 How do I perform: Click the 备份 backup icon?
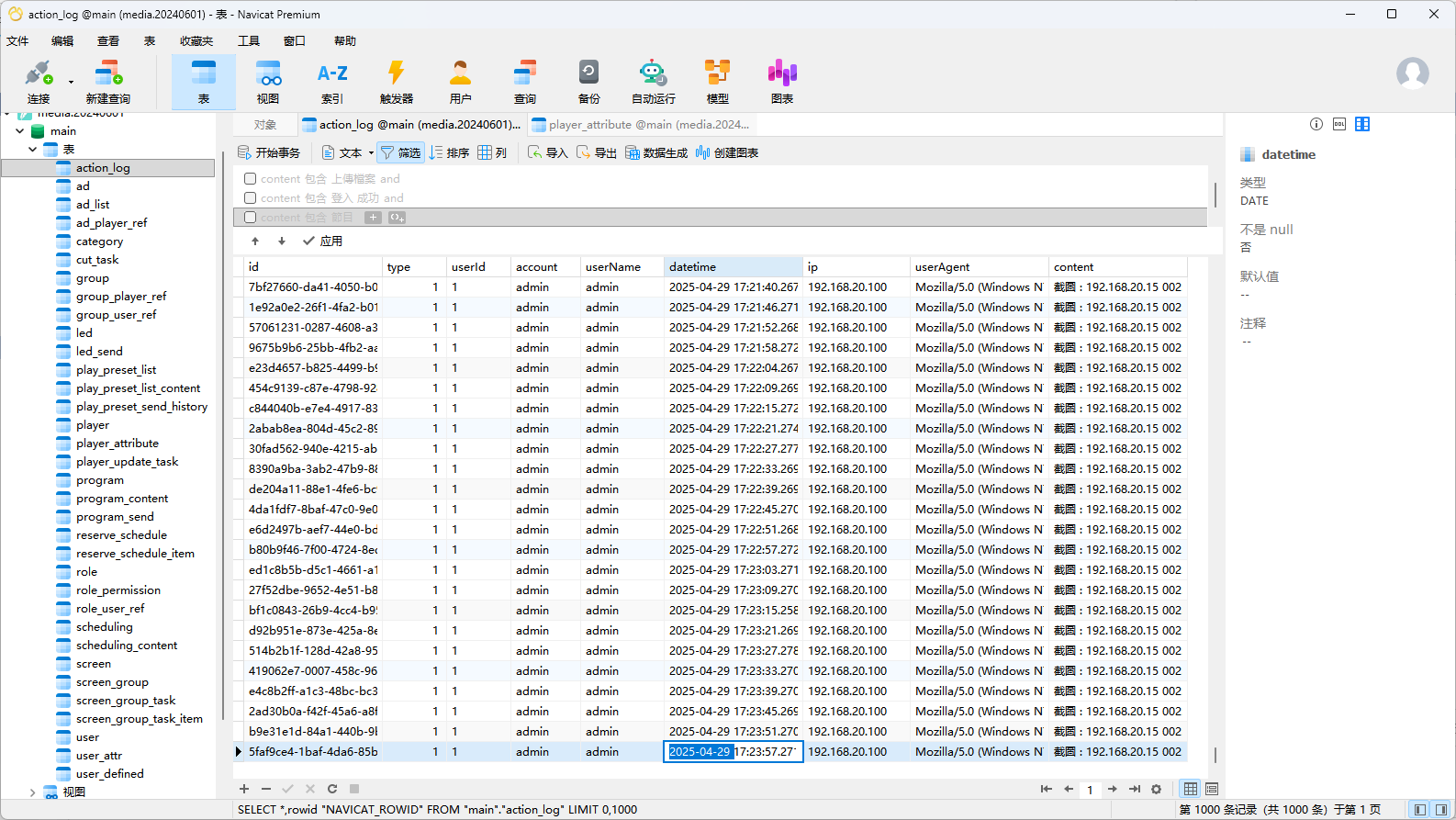point(589,81)
